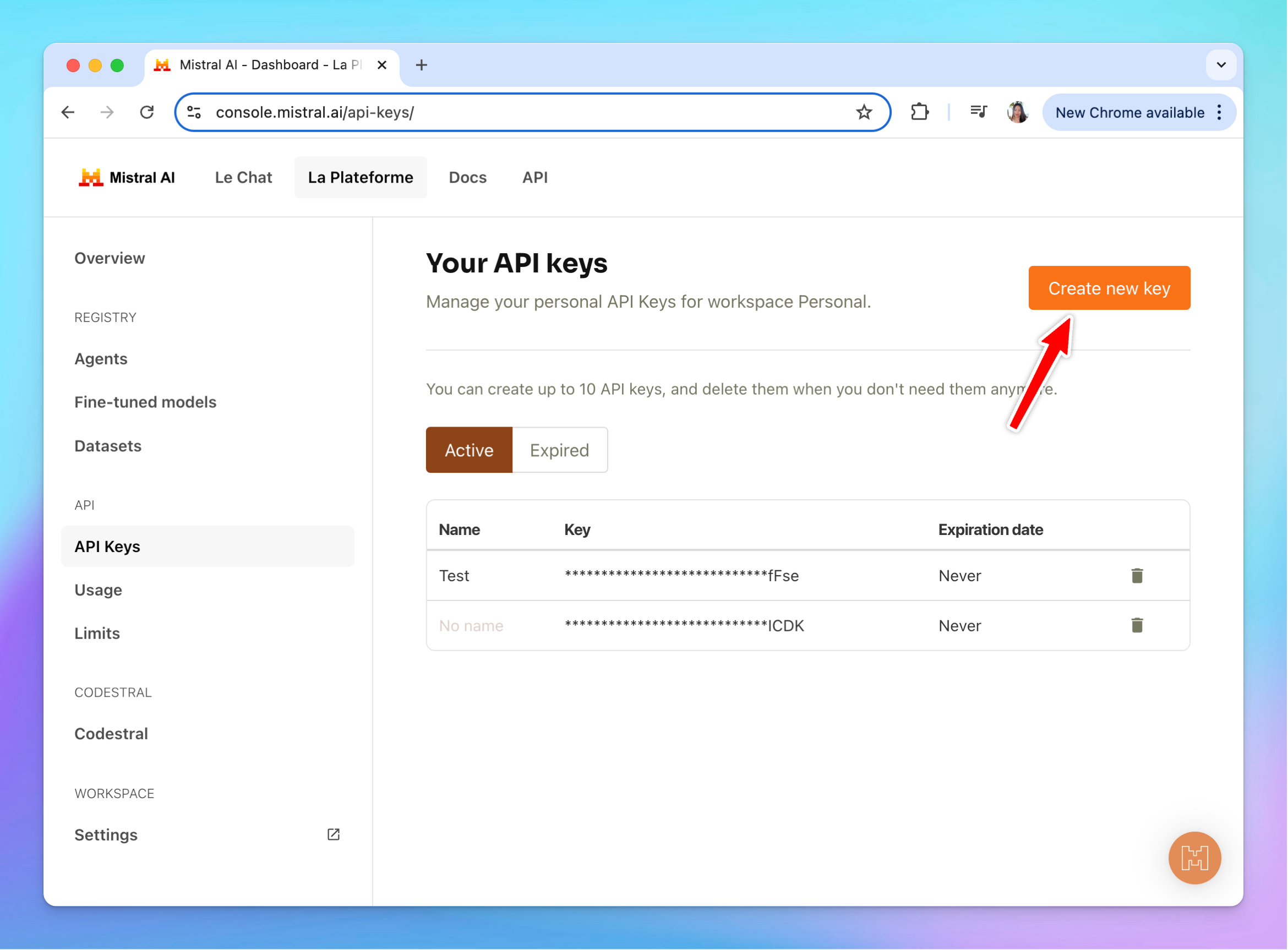This screenshot has width=1288, height=950.
Task: Click the media control playlist icon
Action: click(978, 112)
